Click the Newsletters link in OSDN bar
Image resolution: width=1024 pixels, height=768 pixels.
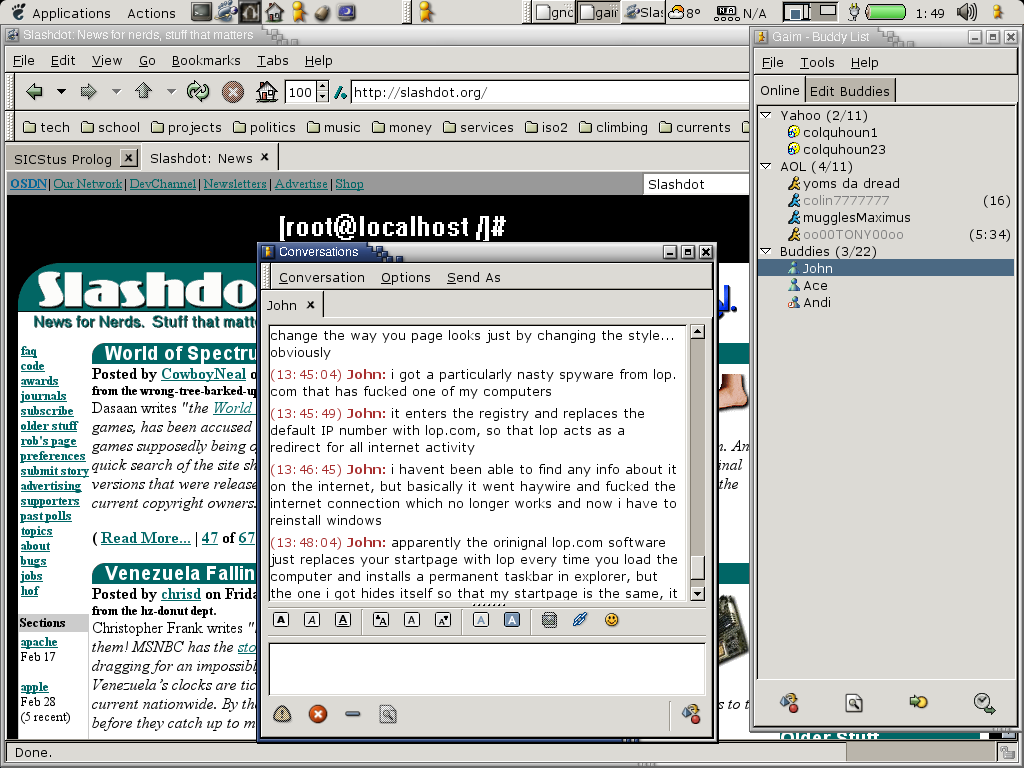235,184
